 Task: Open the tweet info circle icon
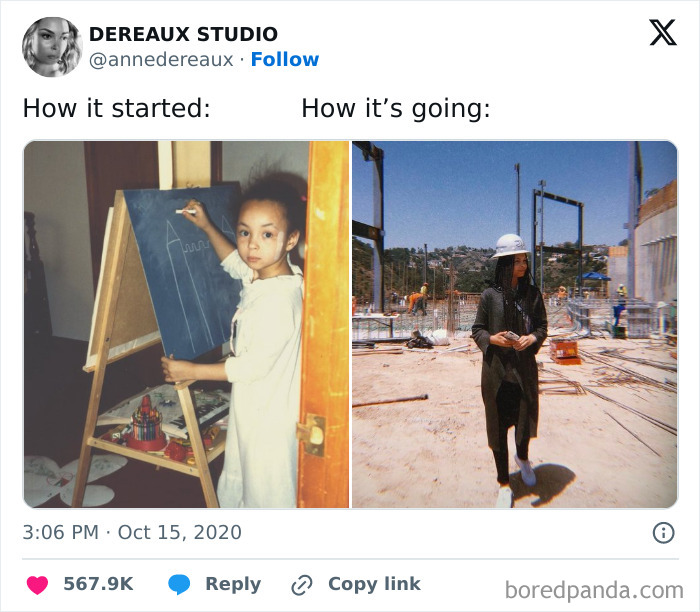coord(663,533)
